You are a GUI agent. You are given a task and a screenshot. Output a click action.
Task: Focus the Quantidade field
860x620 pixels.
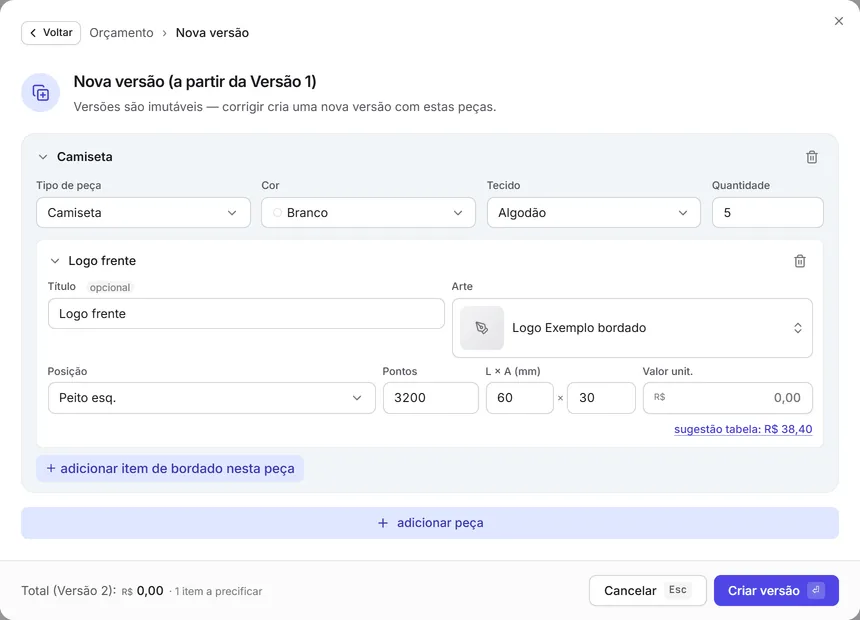pos(767,213)
